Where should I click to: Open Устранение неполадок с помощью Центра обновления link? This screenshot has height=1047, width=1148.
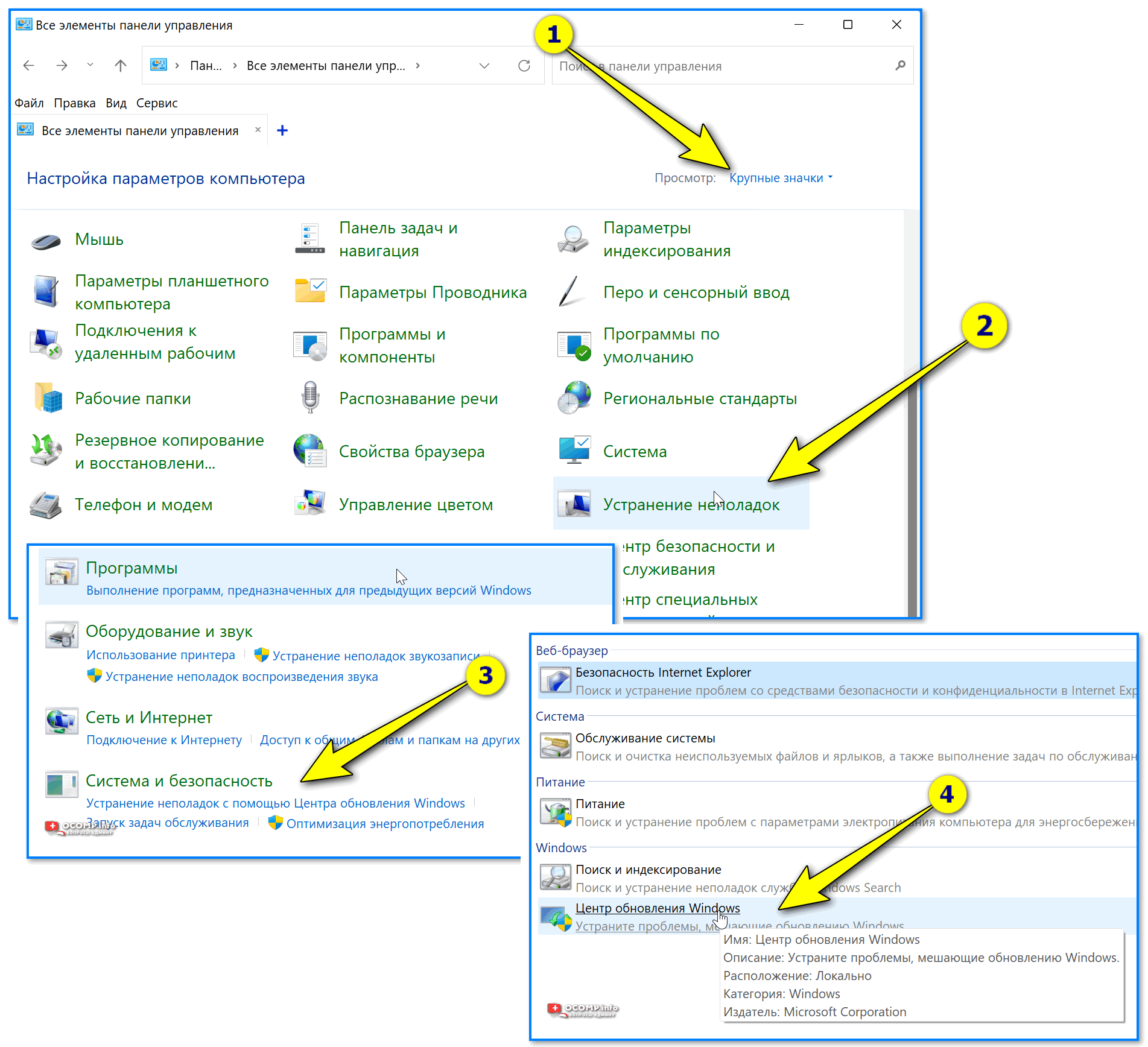pos(276,803)
